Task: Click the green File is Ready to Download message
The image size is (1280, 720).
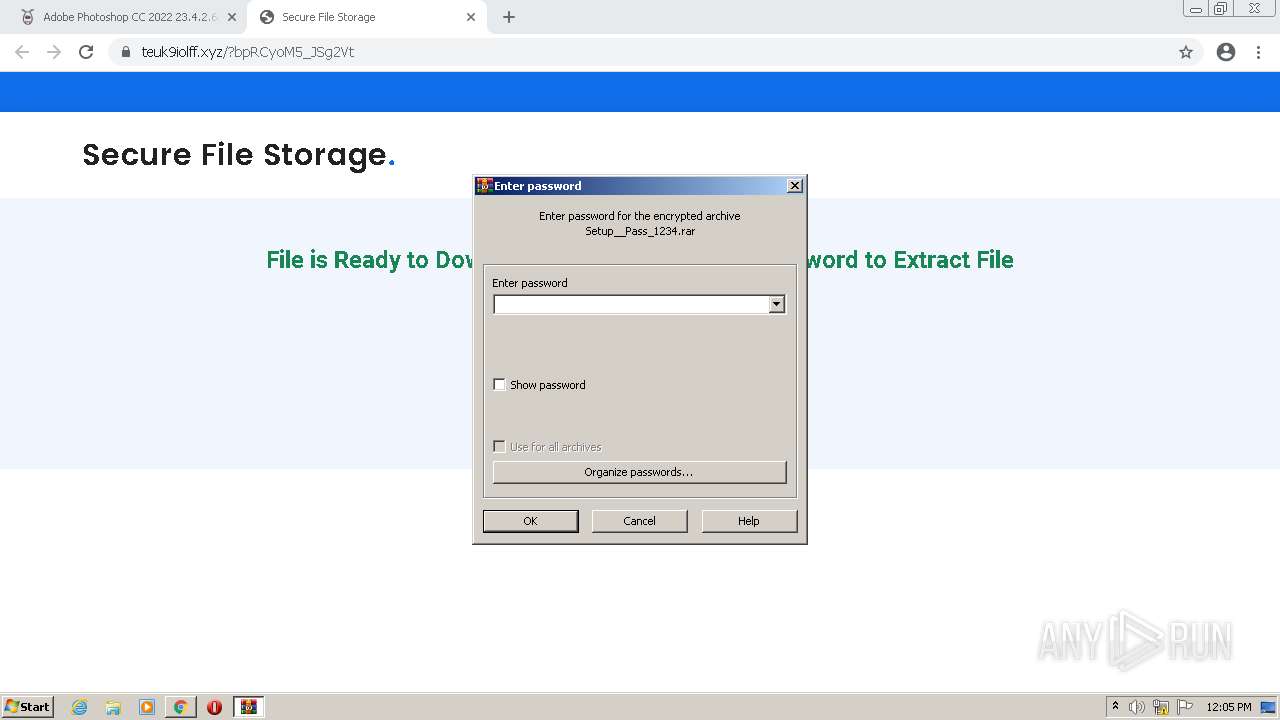Action: 640,260
